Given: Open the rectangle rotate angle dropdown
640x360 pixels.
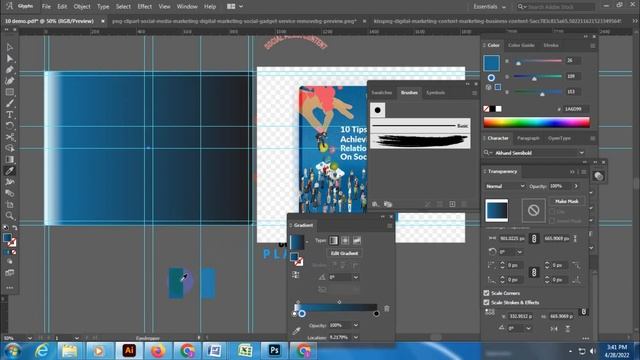Looking at the screenshot, I should pos(519,252).
